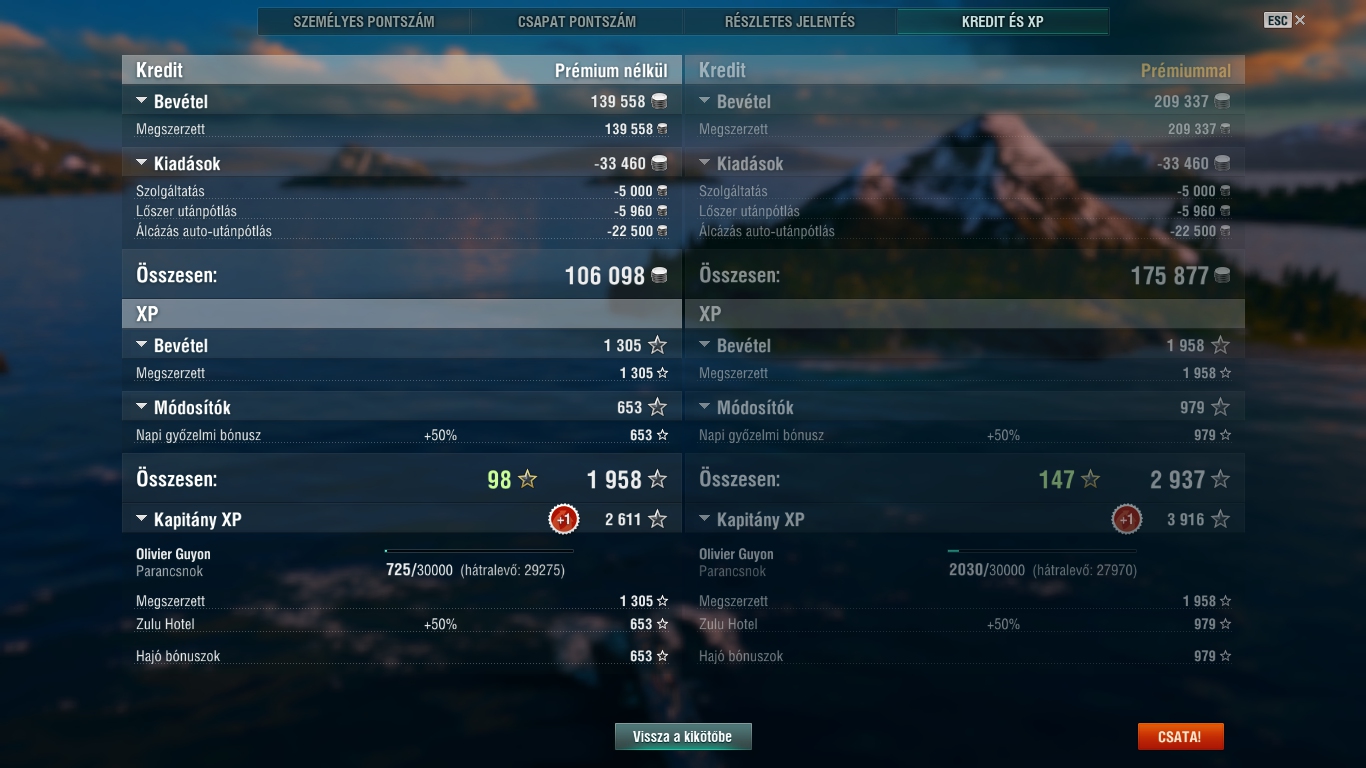Click the coin icon beside premium total 175 877

1222,275
